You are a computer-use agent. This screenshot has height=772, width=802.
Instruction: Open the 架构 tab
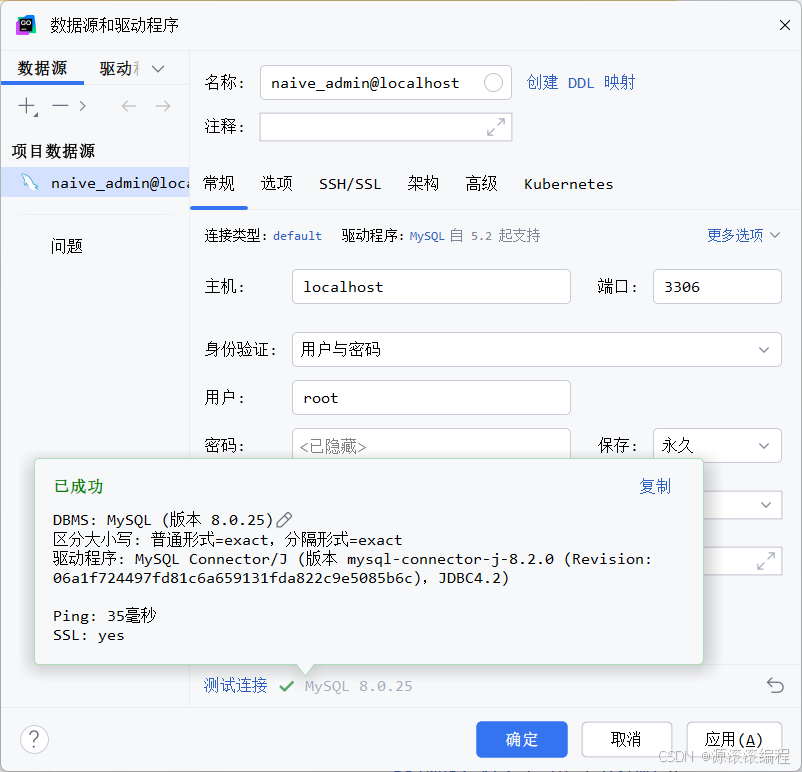pyautogui.click(x=423, y=183)
